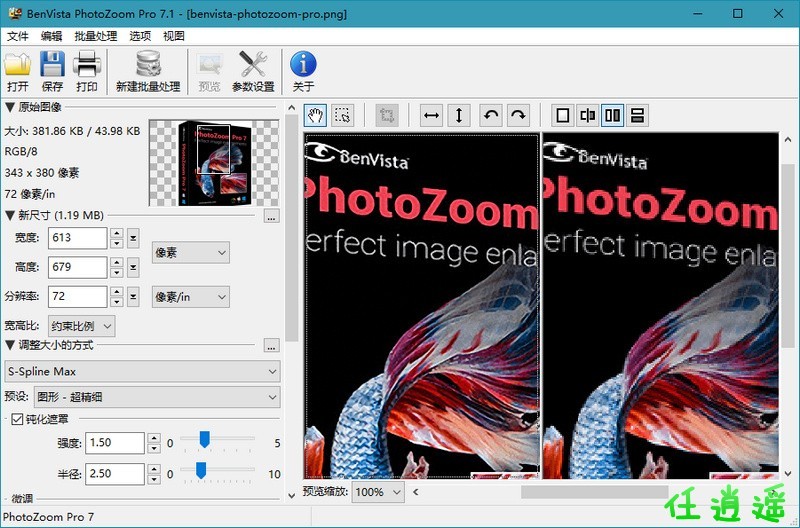Click preview vertical scrollbar down arrow
This screenshot has height=528, width=800.
point(788,473)
